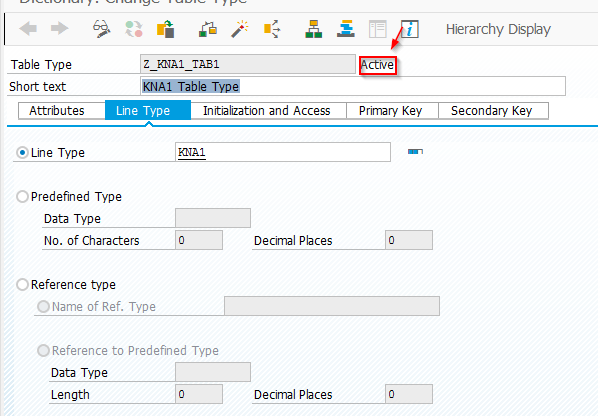This screenshot has width=598, height=416.
Task: Click the Short text input field
Action: tap(353, 87)
